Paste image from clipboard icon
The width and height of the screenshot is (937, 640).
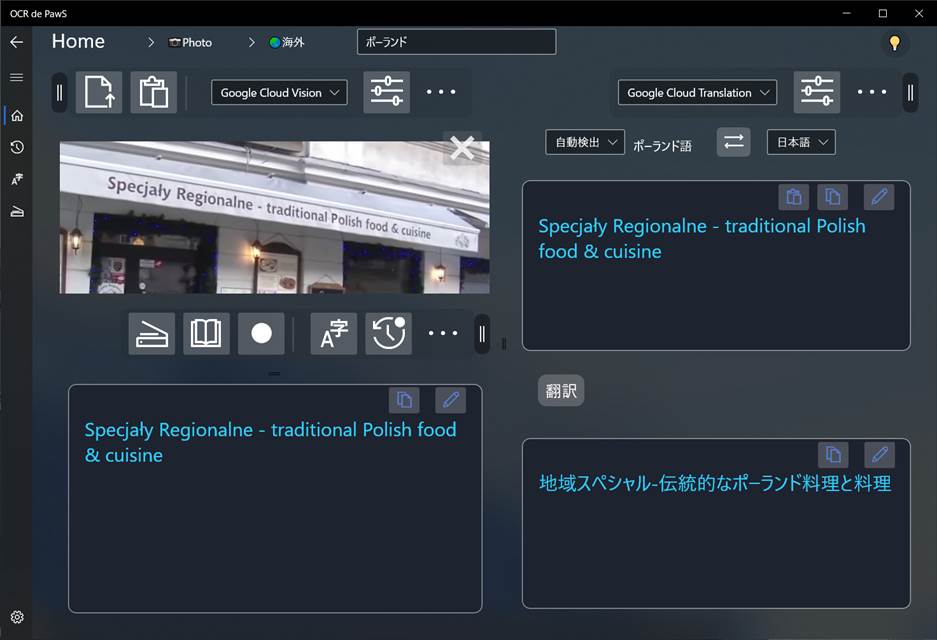153,92
